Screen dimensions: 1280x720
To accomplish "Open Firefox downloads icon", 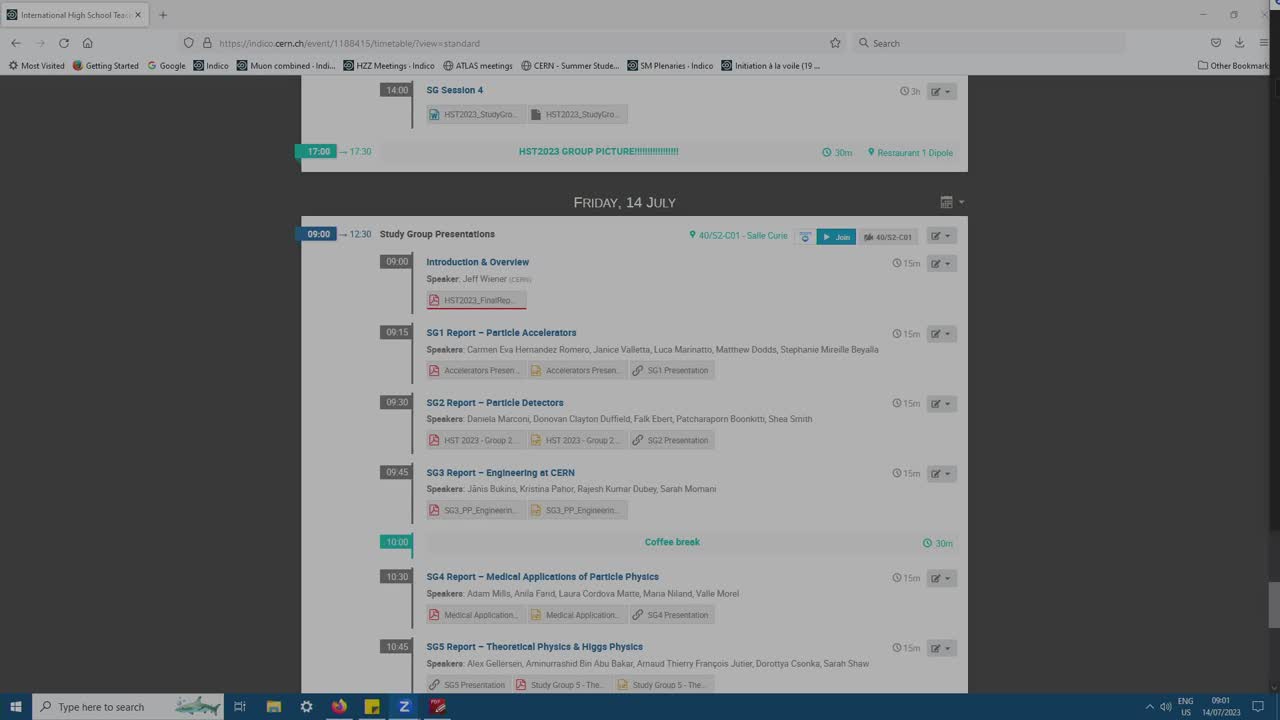I will point(1240,43).
